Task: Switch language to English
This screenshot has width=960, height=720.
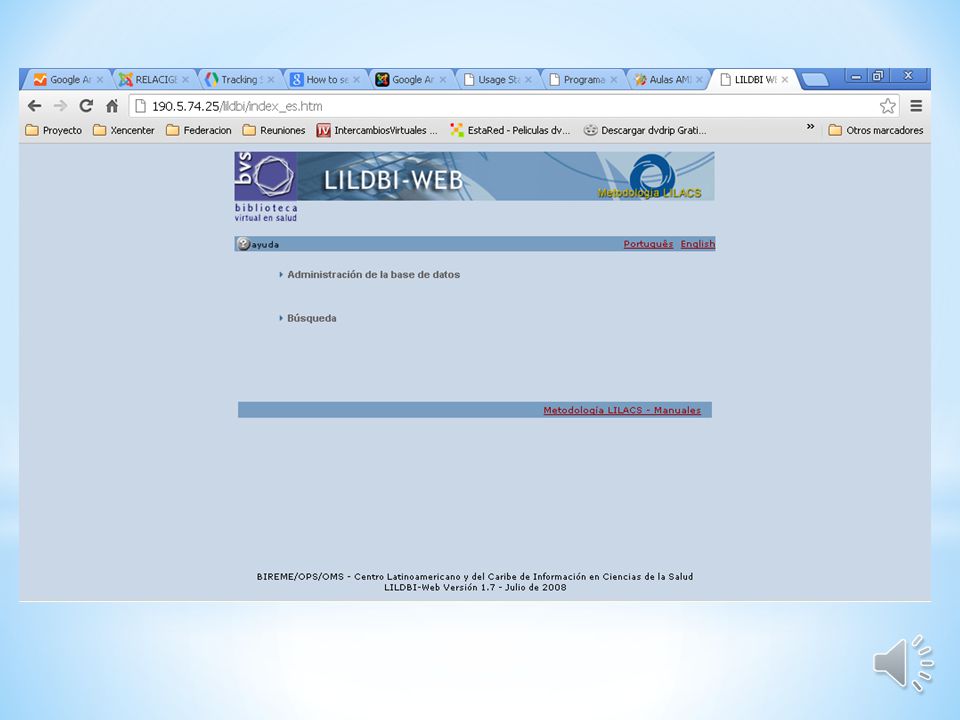Action: coord(697,244)
